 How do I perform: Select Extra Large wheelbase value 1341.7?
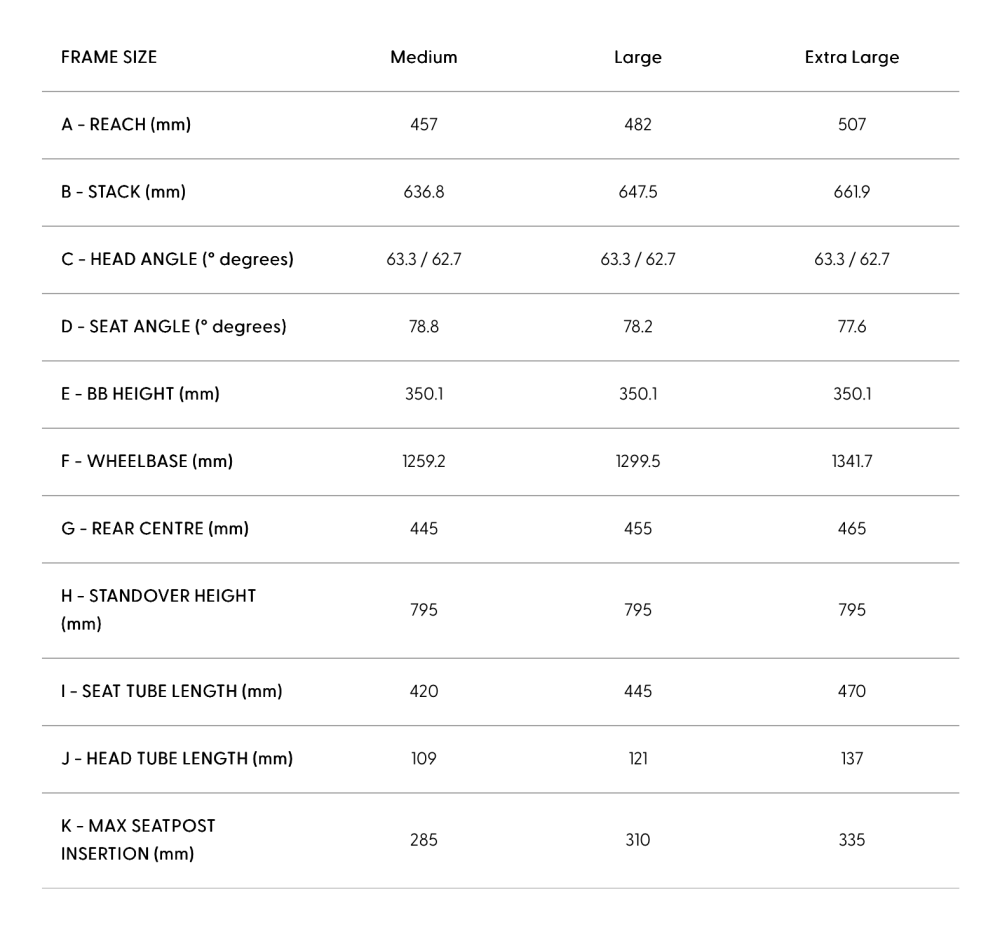pos(852,461)
